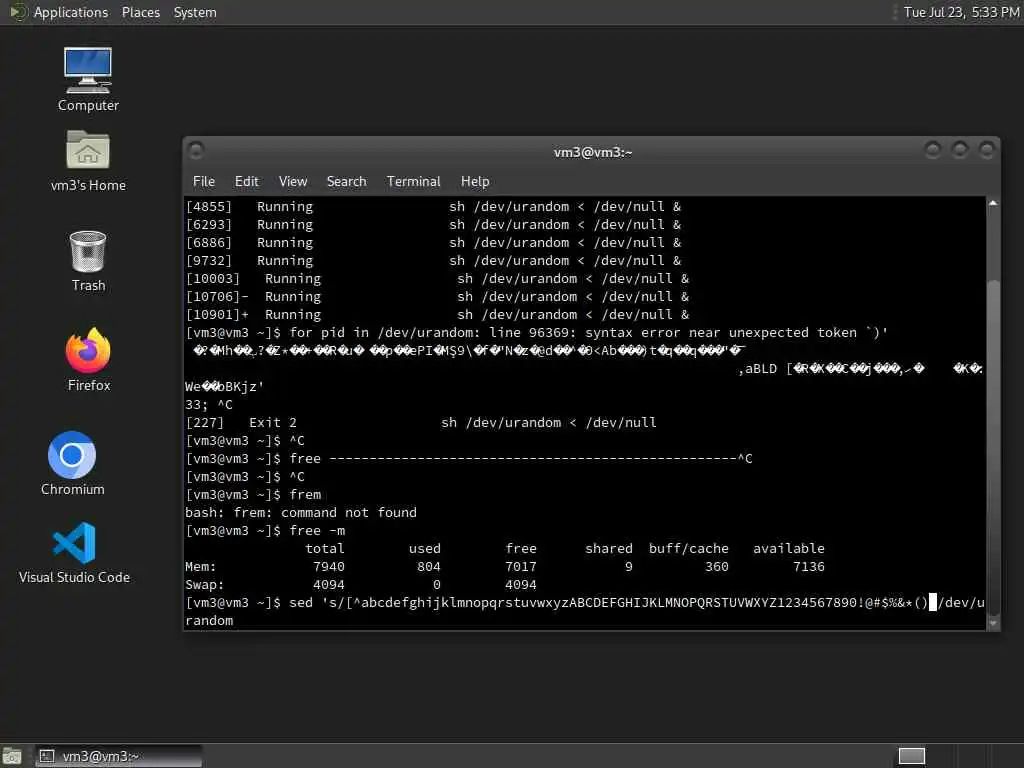1024x768 pixels.
Task: Click the terminal window menu button in title bar
Action: click(x=196, y=151)
